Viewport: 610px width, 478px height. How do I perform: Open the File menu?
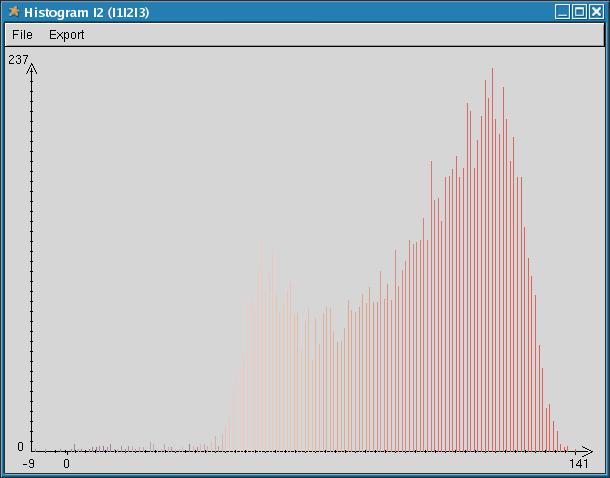pyautogui.click(x=22, y=35)
